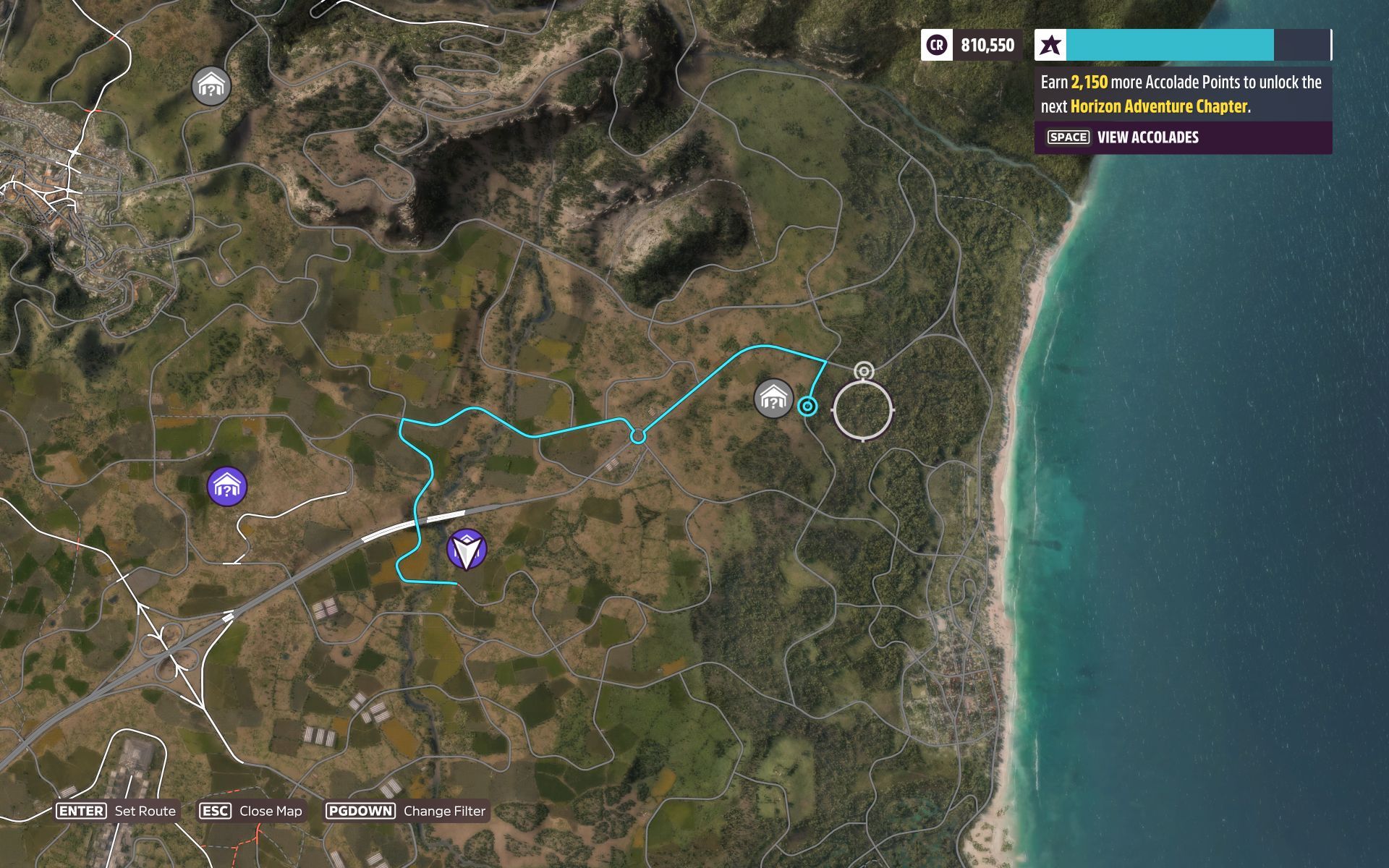Viewport: 1389px width, 868px height.
Task: Click Set Route button
Action: point(116,811)
